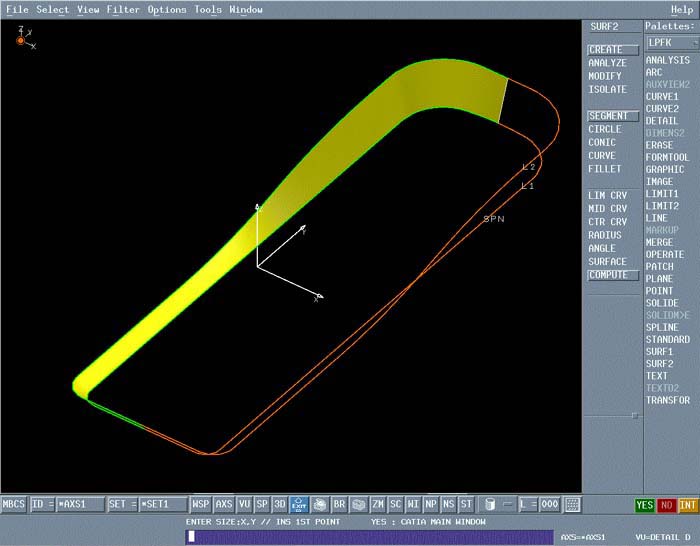This screenshot has width=700, height=546.
Task: Open the LPFK palettes dropdown
Action: [x=668, y=43]
